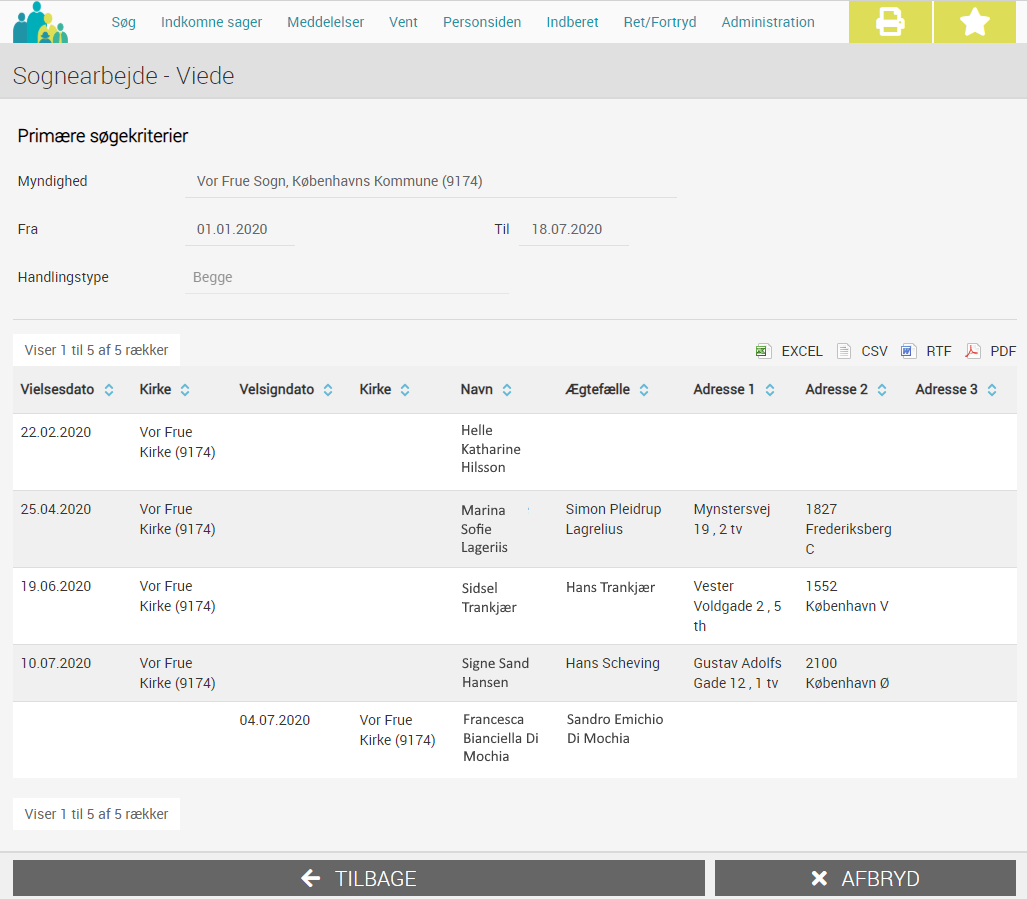Click address Vester Voldgade 2, 5 th
Screen dimensions: 1027x899
(738, 606)
